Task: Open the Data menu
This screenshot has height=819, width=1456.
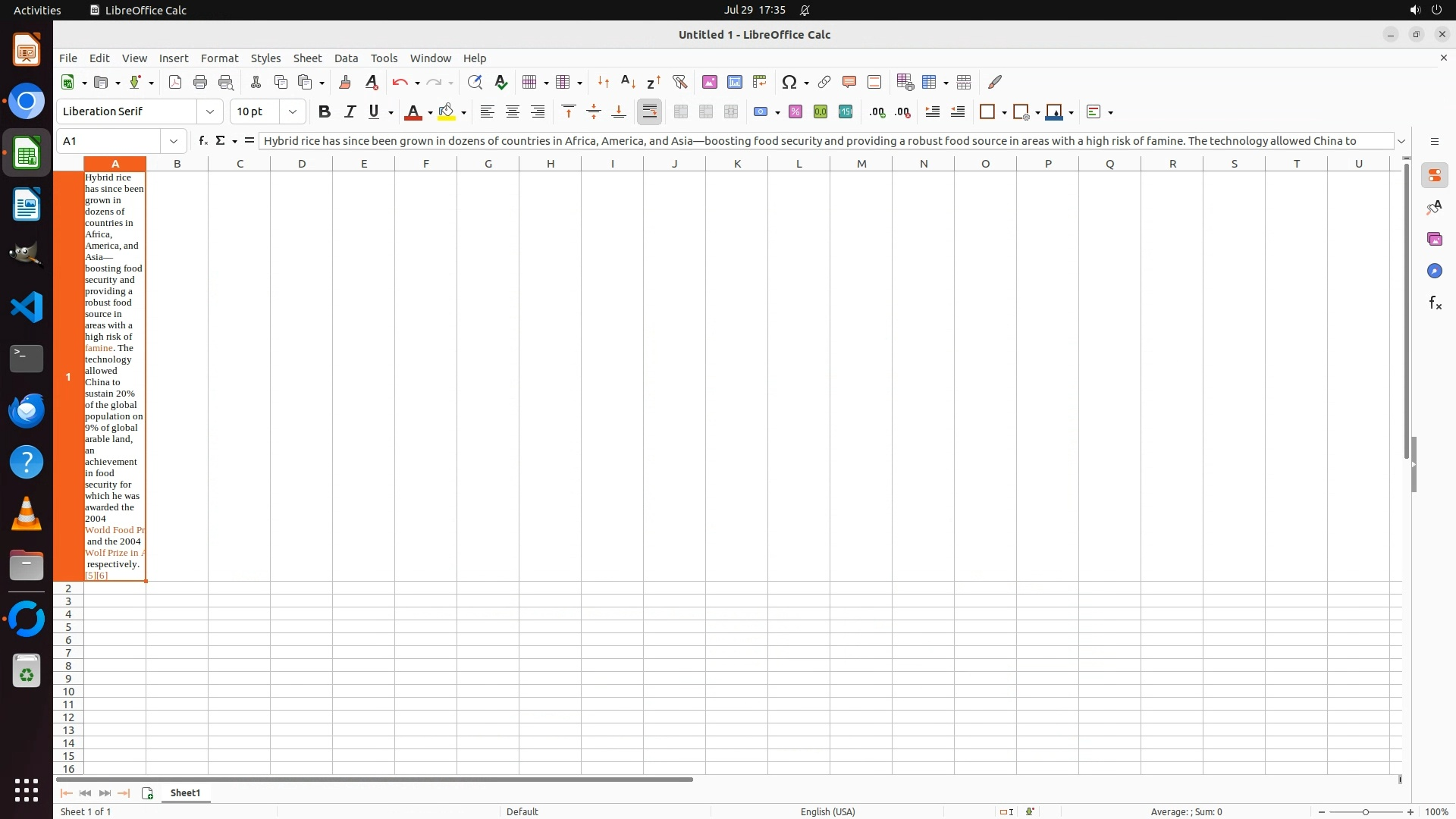Action: (x=346, y=58)
